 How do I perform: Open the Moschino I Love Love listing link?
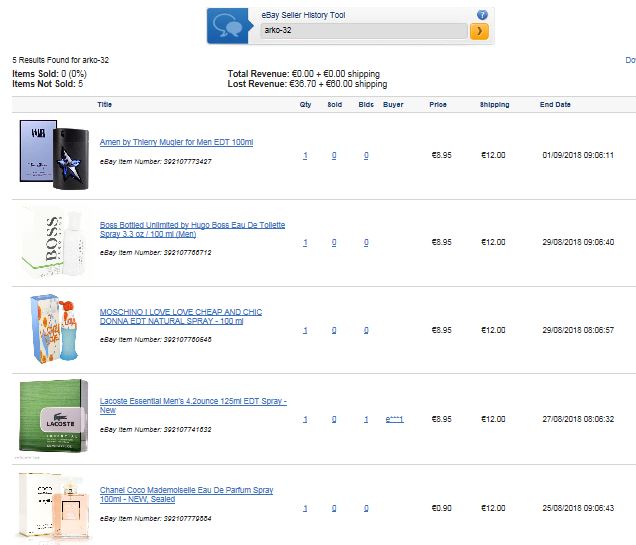click(181, 316)
